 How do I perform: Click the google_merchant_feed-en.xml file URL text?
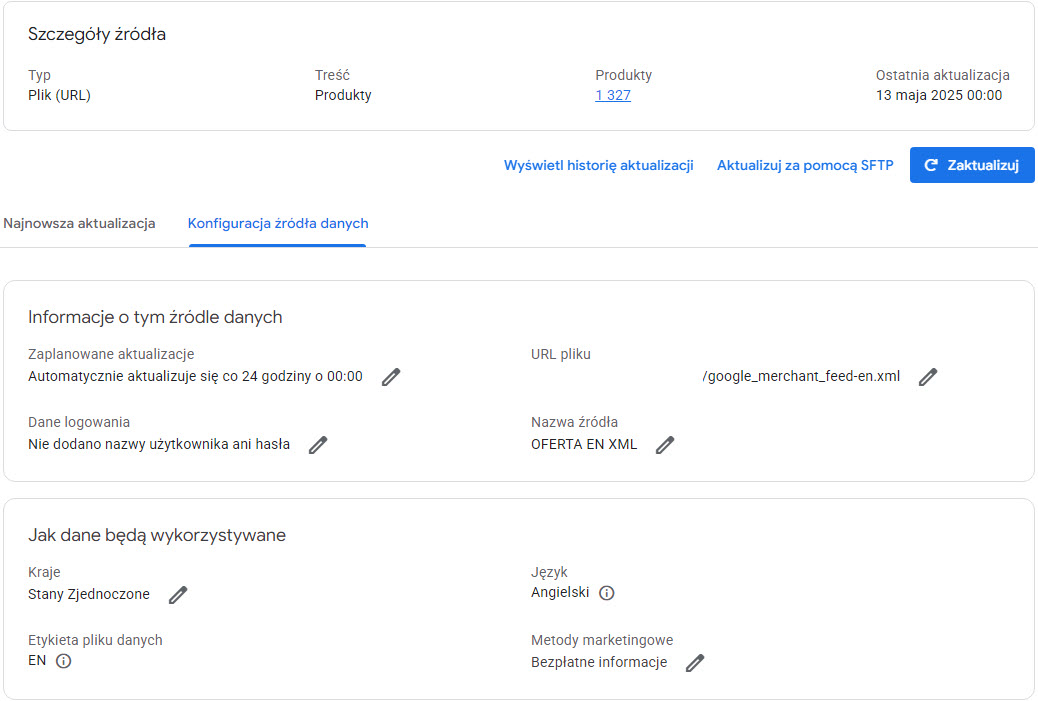801,377
